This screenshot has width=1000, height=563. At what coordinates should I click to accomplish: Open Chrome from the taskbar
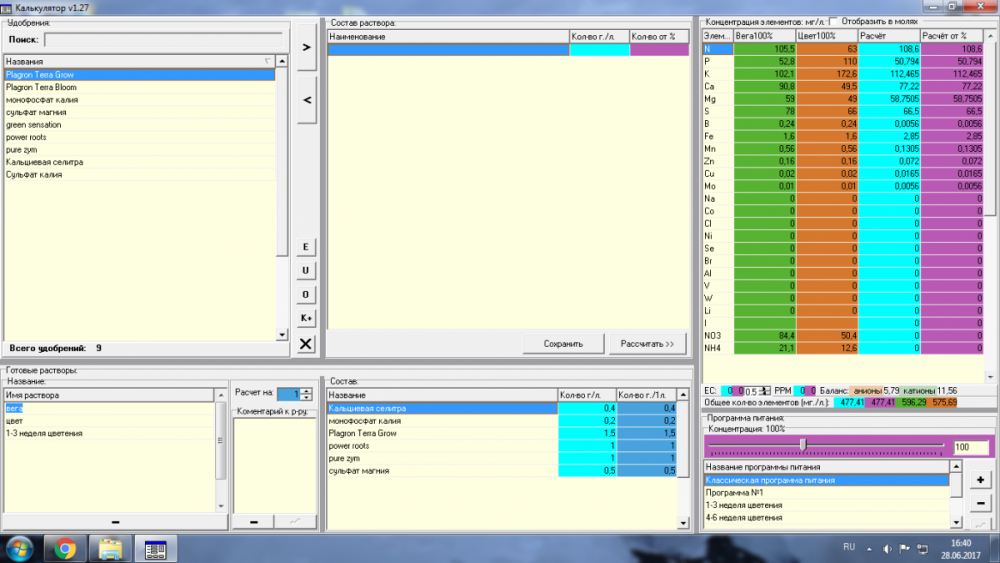click(x=64, y=549)
